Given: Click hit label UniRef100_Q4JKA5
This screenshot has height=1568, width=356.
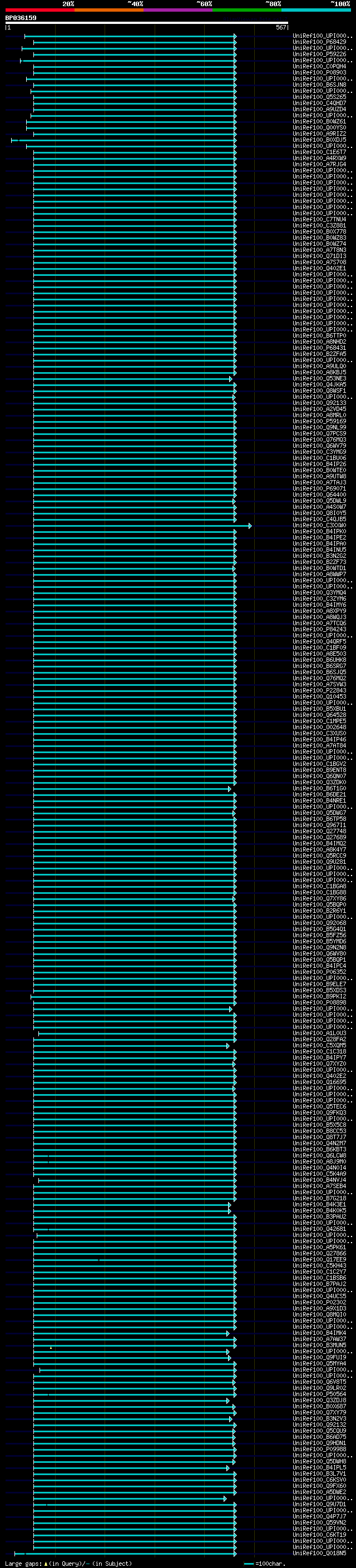Looking at the screenshot, I should click(x=319, y=385).
